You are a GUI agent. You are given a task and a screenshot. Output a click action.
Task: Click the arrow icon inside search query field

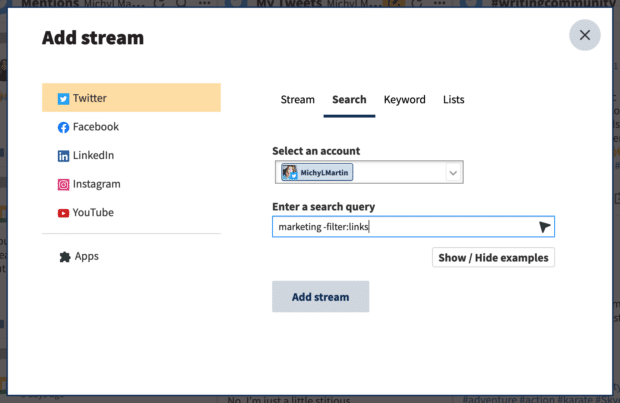click(544, 227)
